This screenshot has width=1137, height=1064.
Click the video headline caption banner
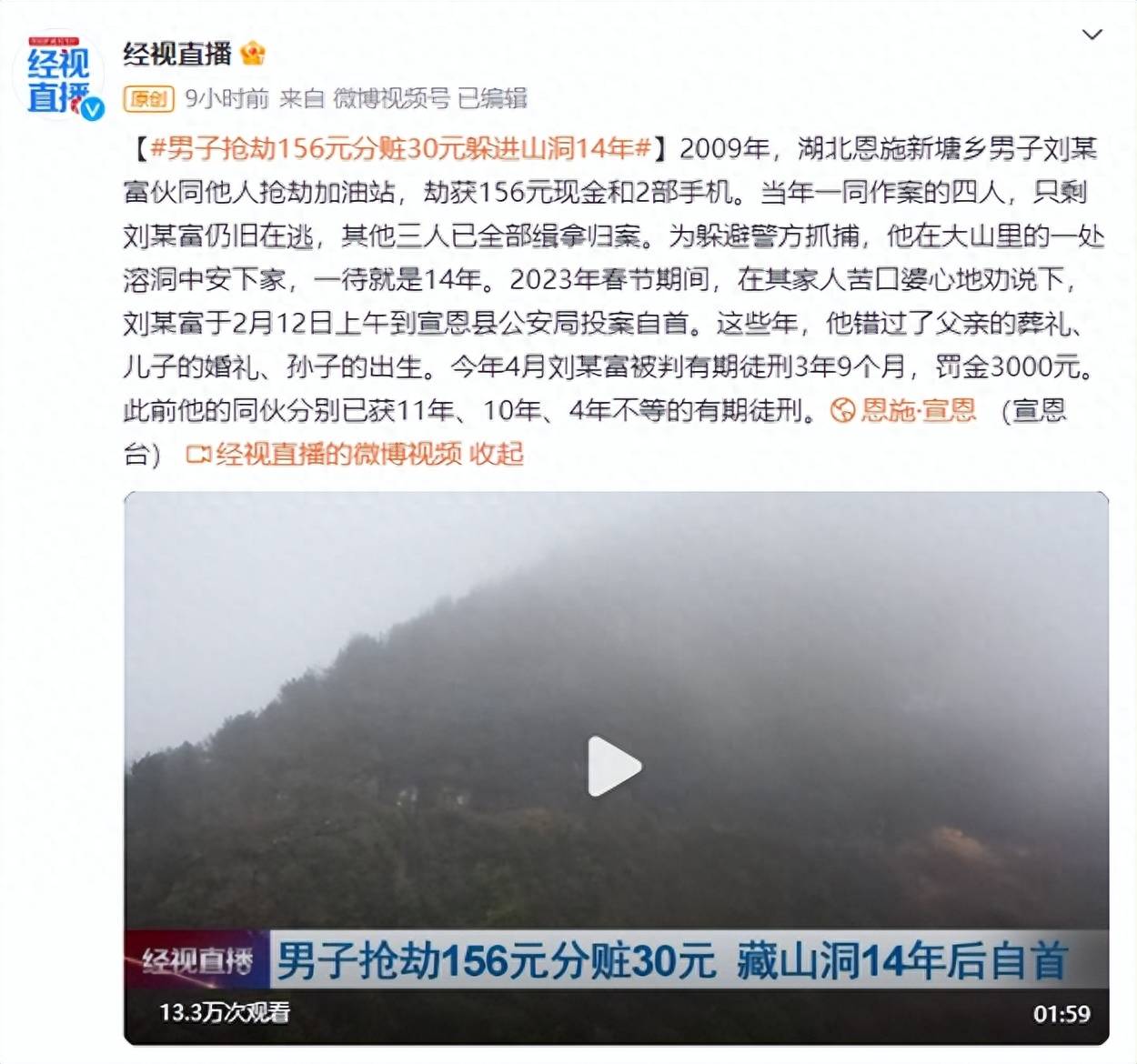click(671, 960)
